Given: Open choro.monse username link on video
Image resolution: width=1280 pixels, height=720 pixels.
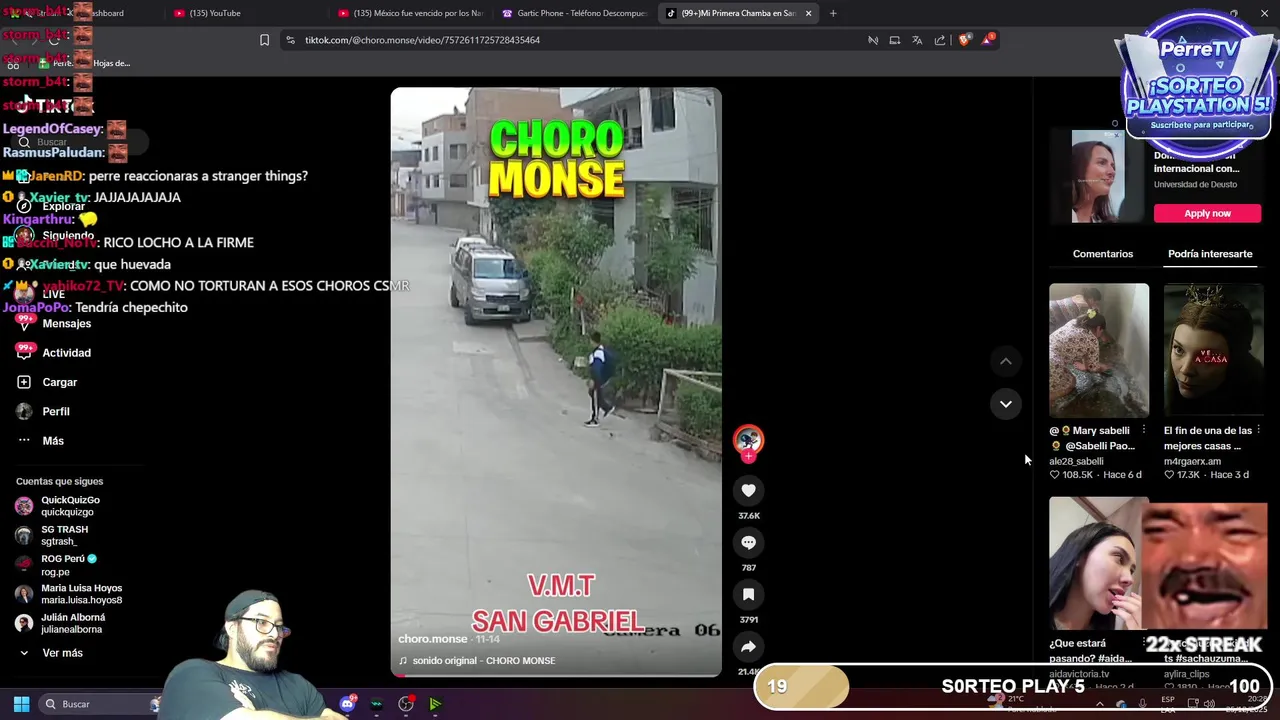Looking at the screenshot, I should coord(433,639).
